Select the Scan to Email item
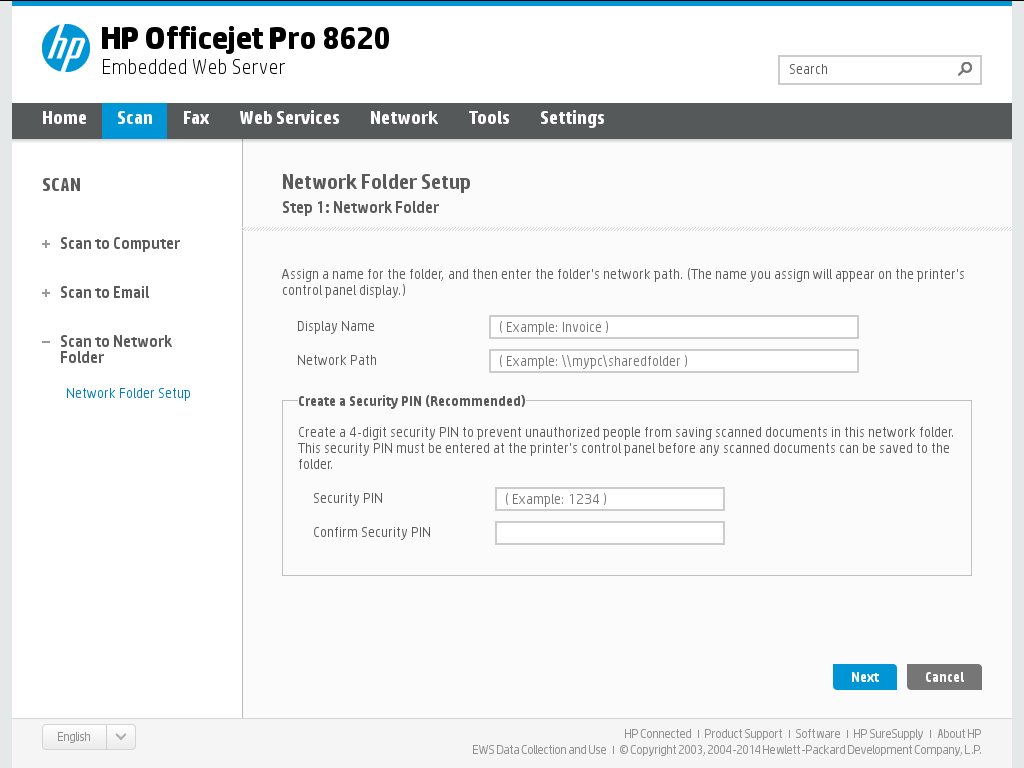This screenshot has width=1024, height=768. coord(104,293)
